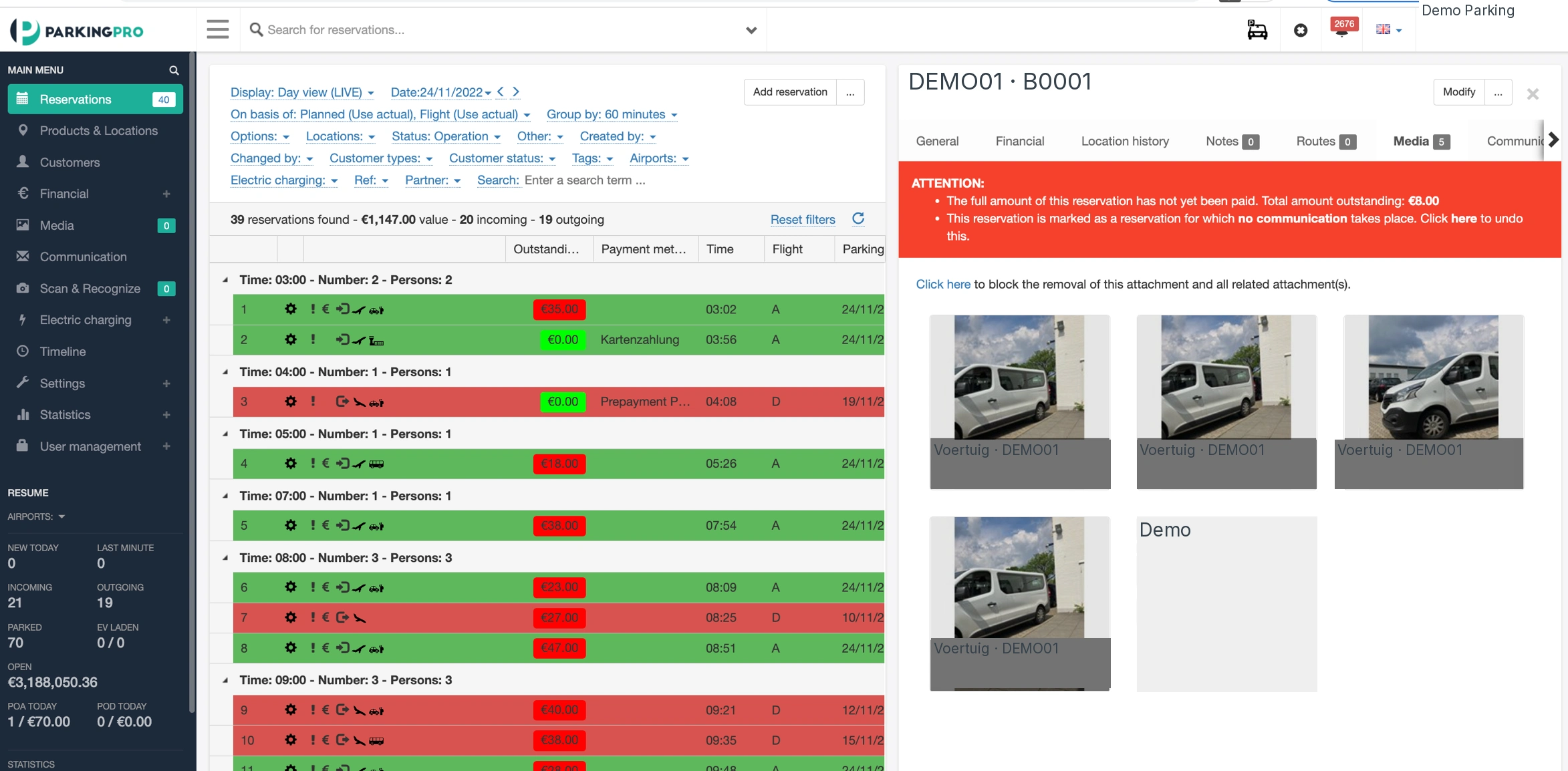This screenshot has width=1568, height=771.
Task: Click the refresh icon beside Reset filters
Action: tap(858, 218)
